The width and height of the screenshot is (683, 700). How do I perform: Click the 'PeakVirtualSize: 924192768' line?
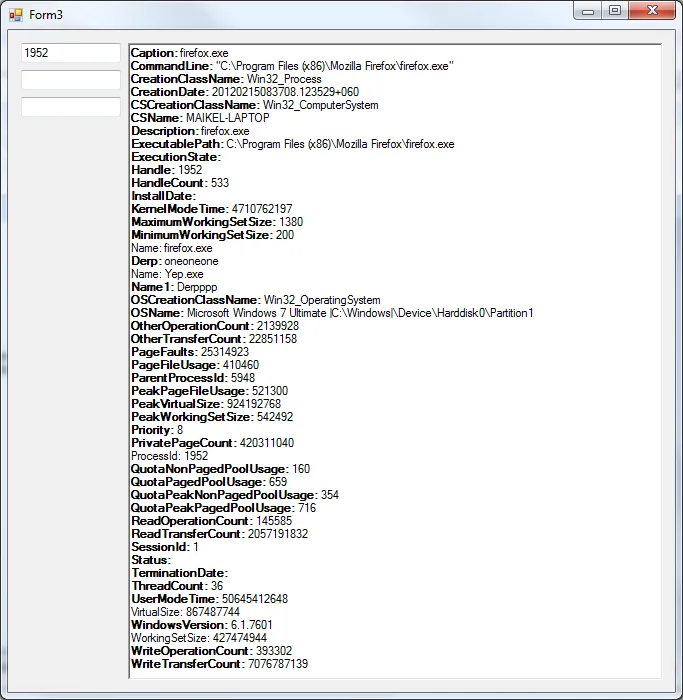point(206,404)
